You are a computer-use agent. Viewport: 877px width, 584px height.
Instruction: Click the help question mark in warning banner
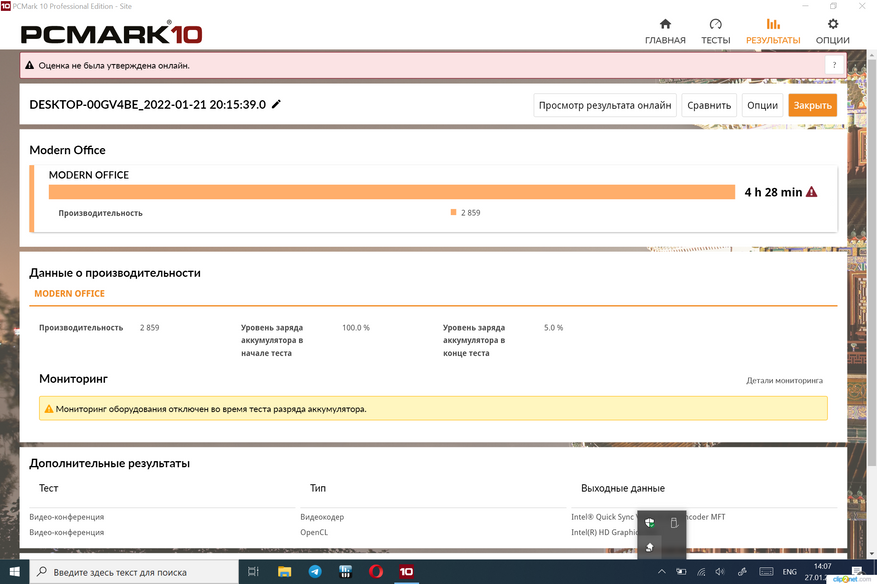834,65
